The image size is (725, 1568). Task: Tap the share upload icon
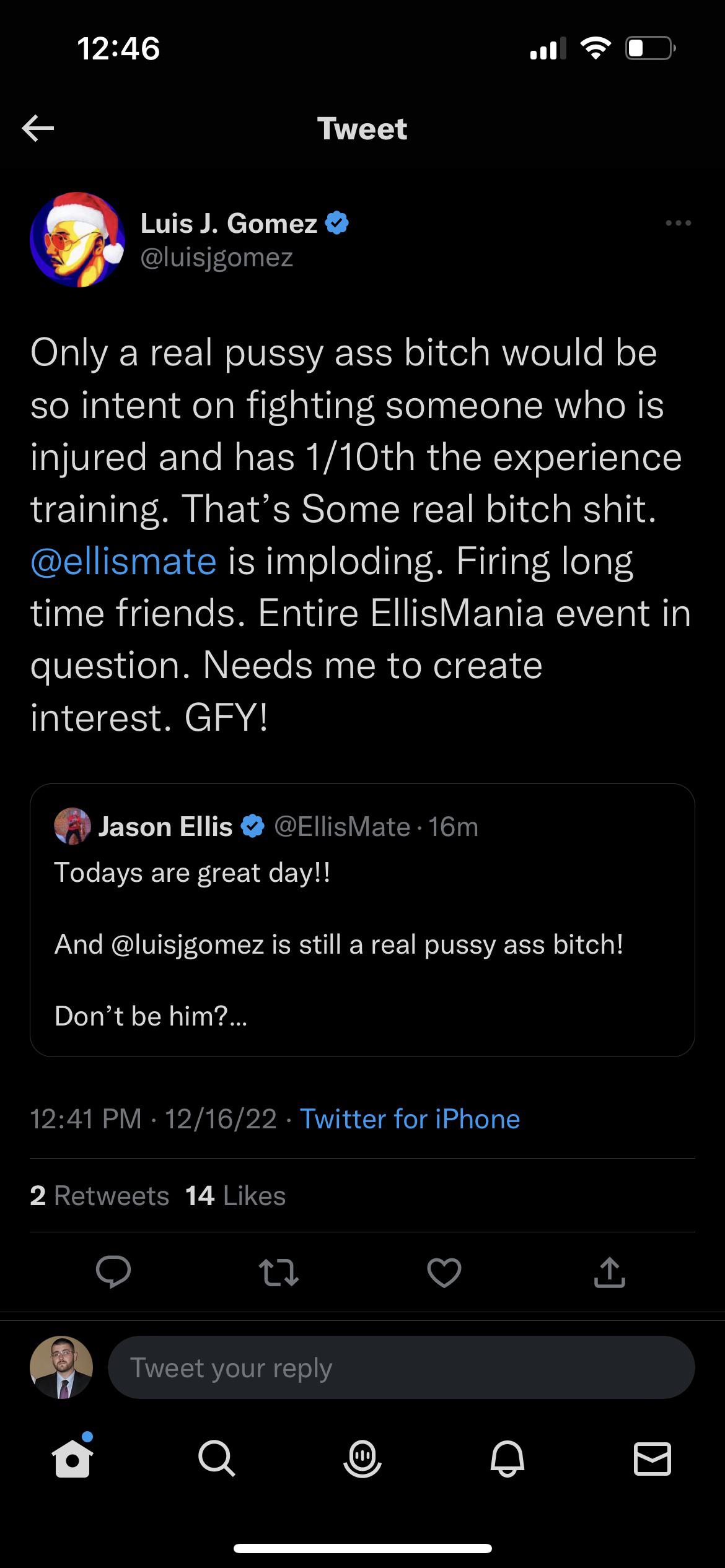tap(610, 1273)
